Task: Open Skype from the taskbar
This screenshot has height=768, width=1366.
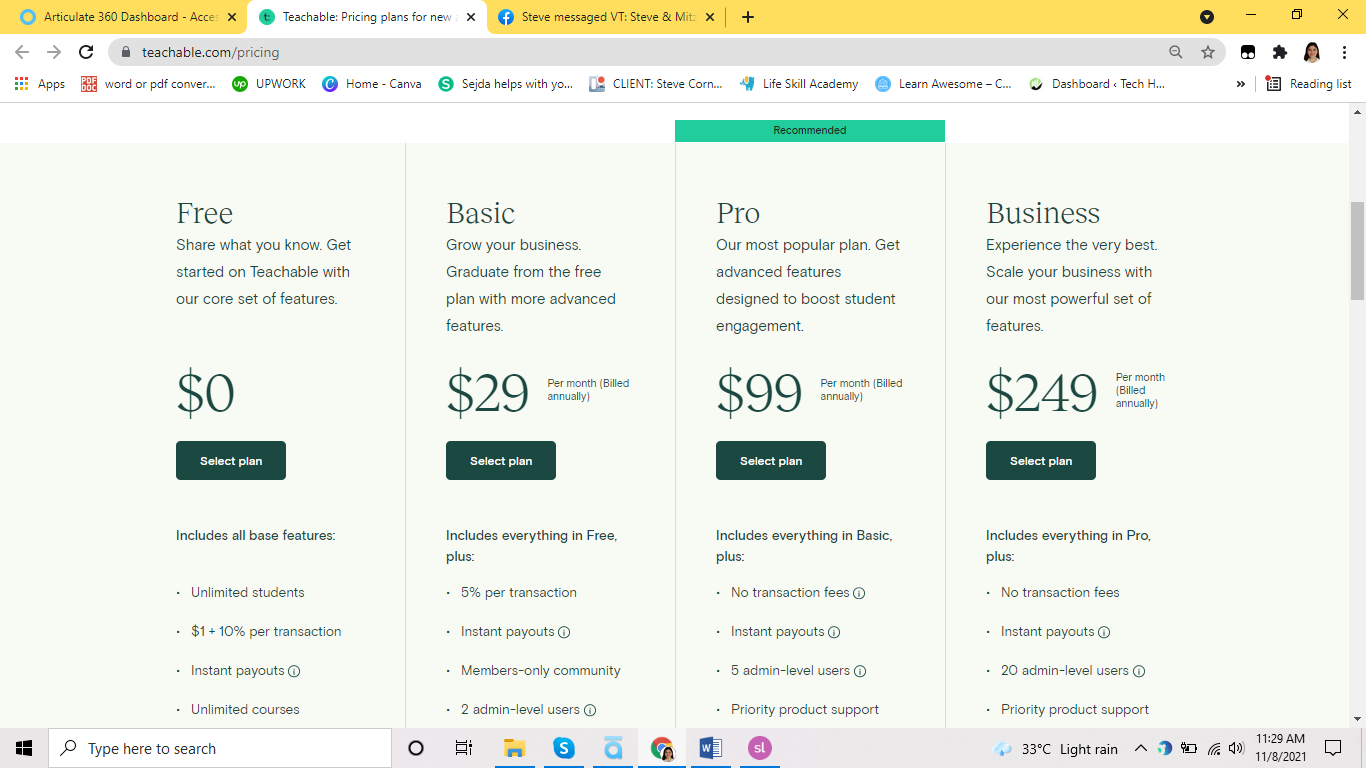Action: coord(564,748)
